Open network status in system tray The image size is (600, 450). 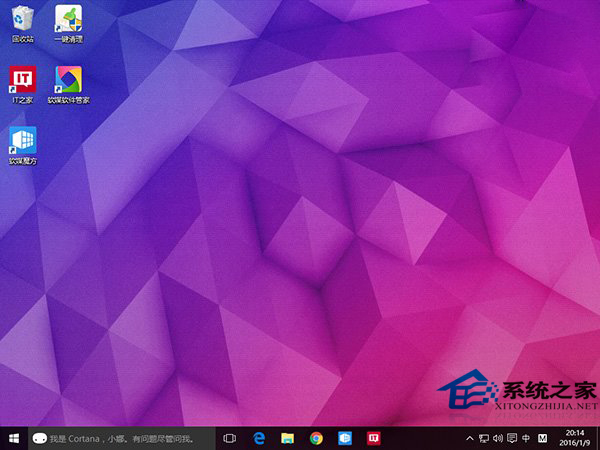484,439
